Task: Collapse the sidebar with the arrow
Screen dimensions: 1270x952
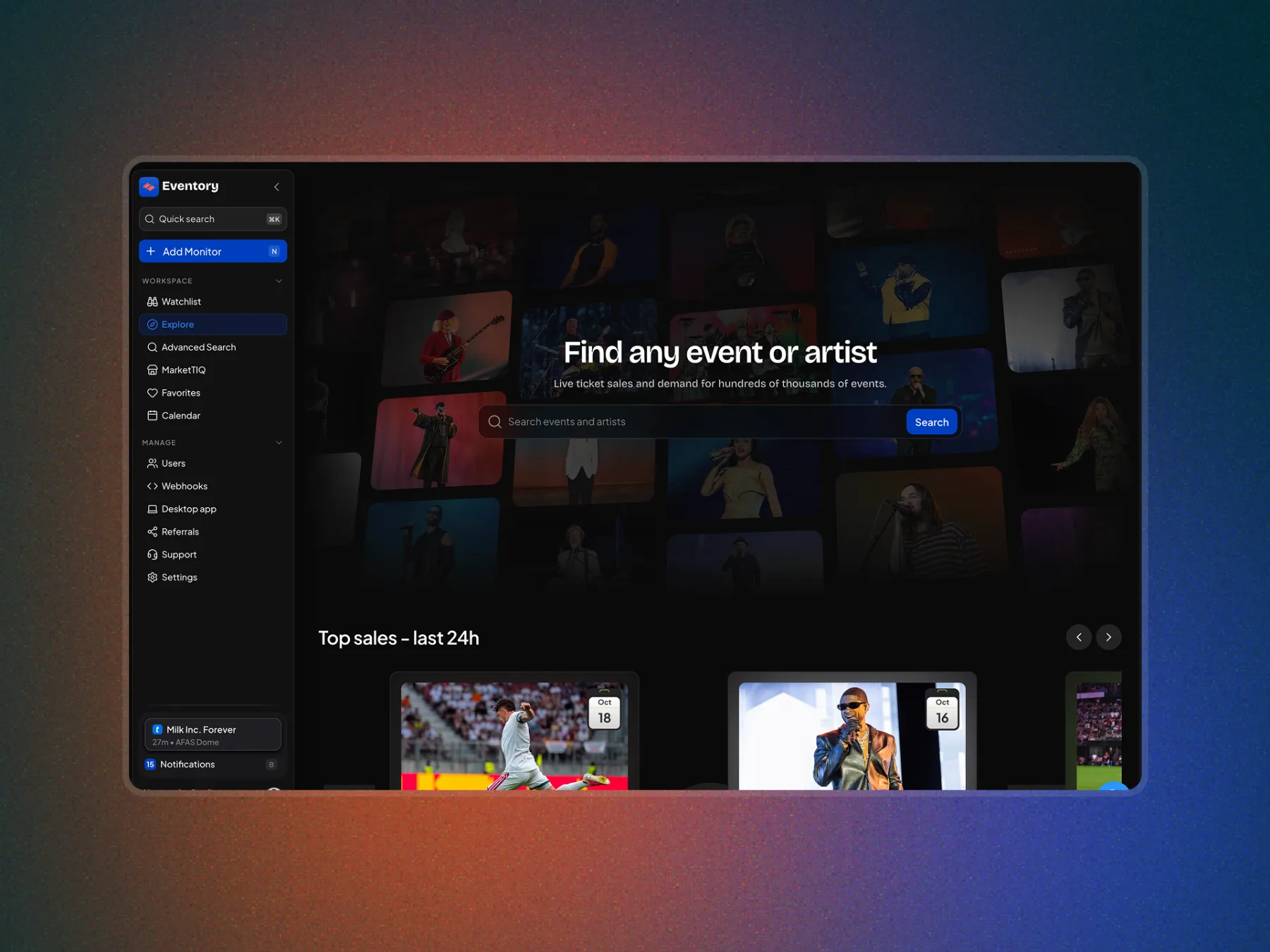Action: (277, 187)
